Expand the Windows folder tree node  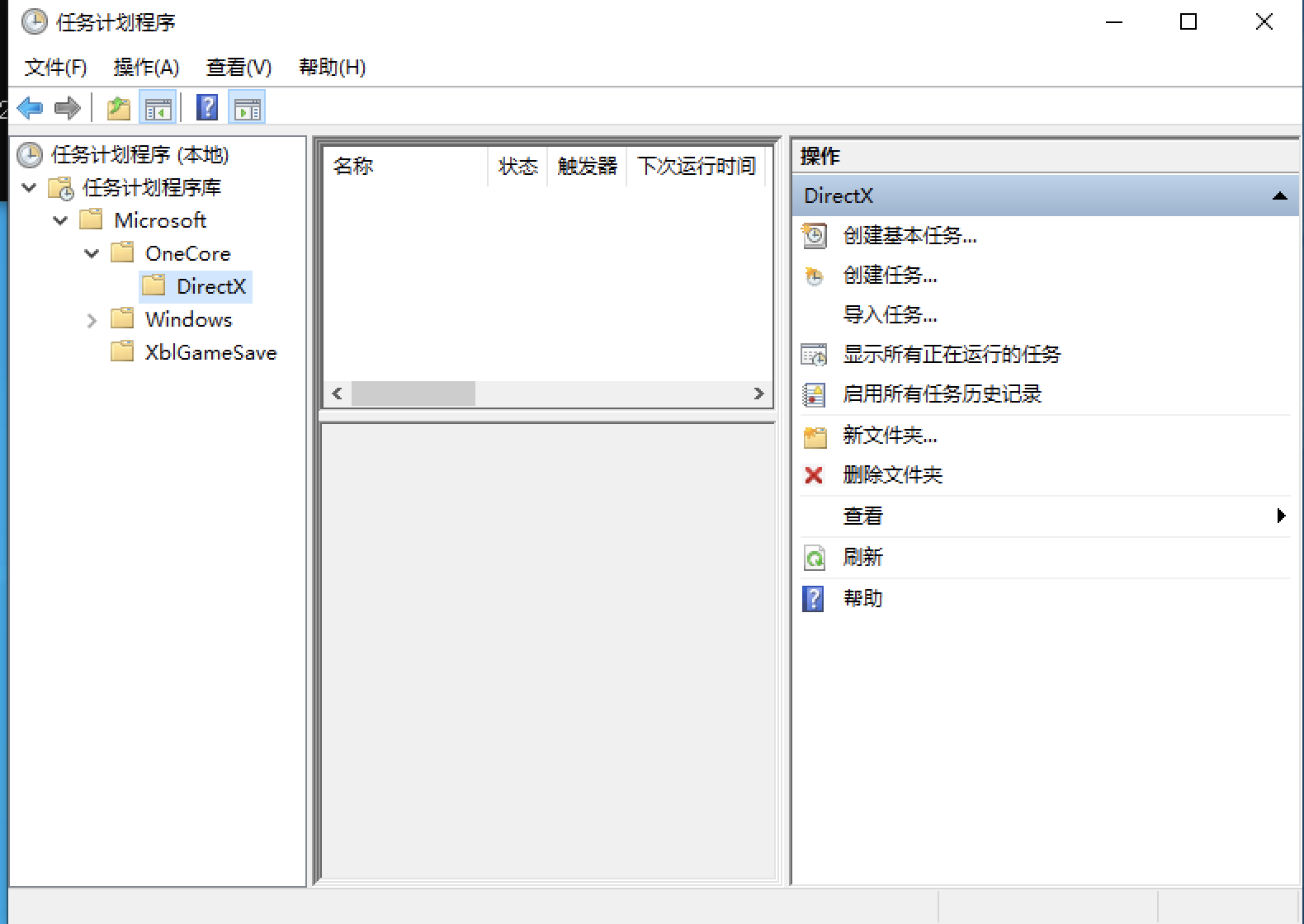[92, 320]
